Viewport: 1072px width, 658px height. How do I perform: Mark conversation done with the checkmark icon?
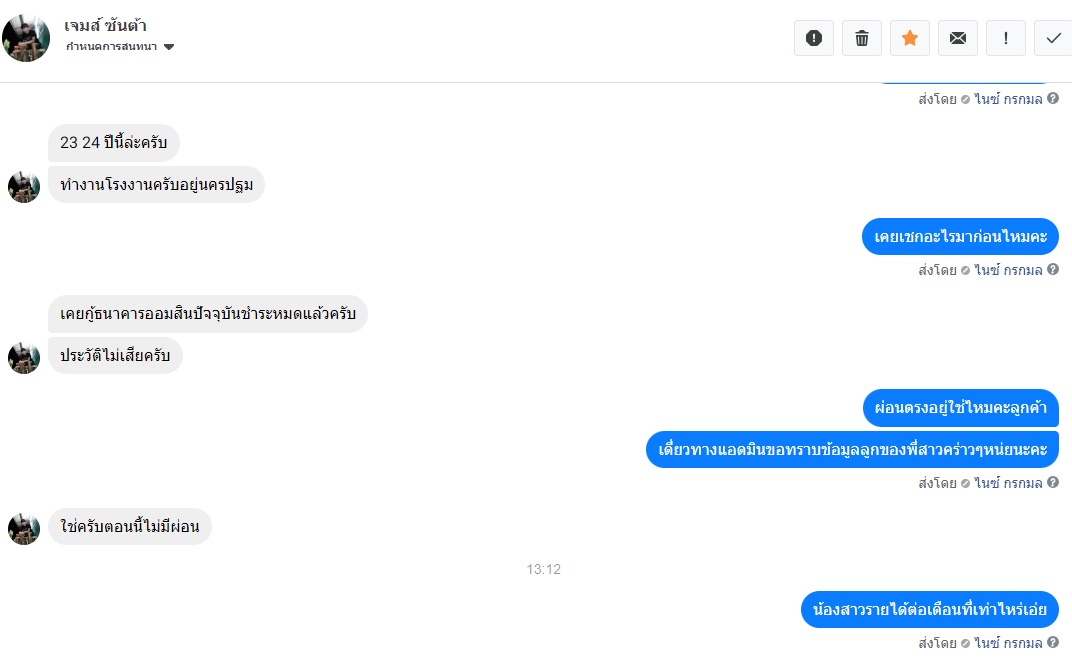click(1054, 38)
